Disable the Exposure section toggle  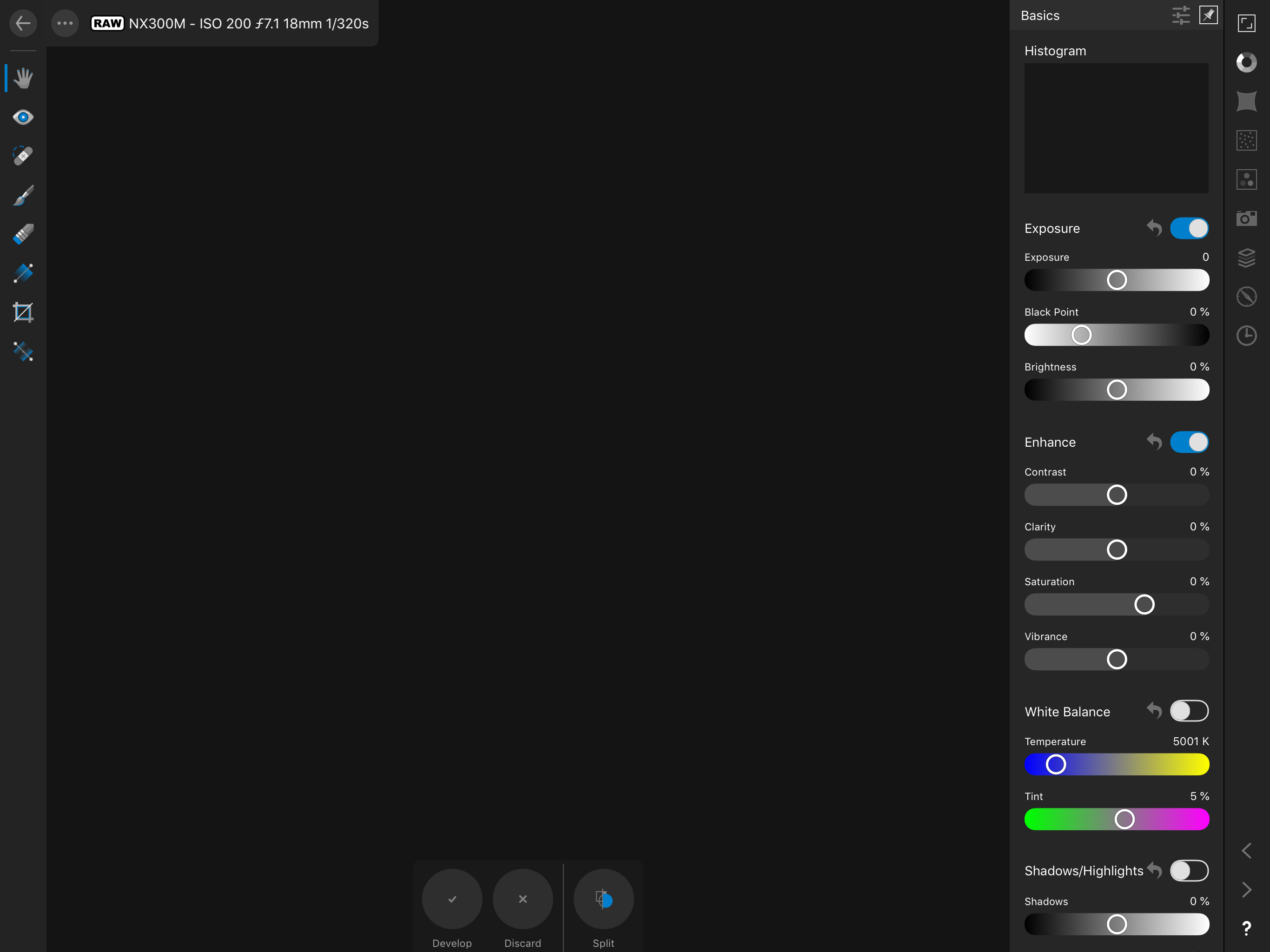1189,229
